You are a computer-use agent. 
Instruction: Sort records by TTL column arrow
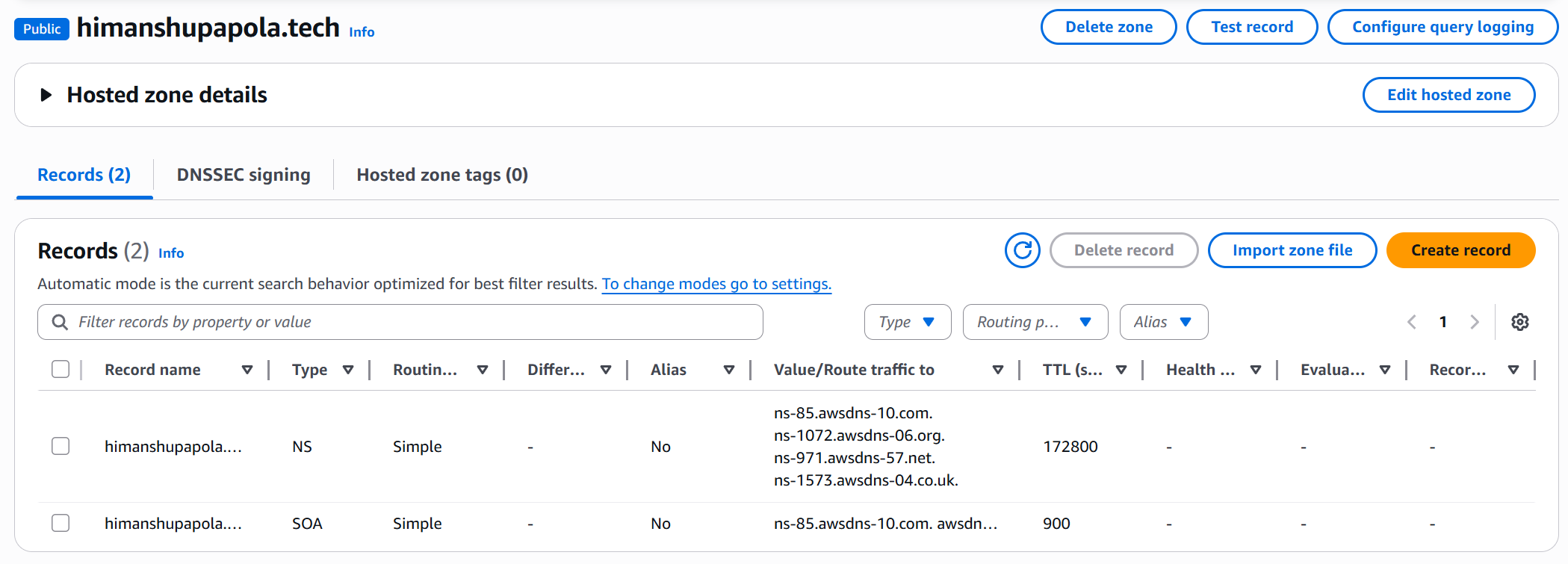1121,370
